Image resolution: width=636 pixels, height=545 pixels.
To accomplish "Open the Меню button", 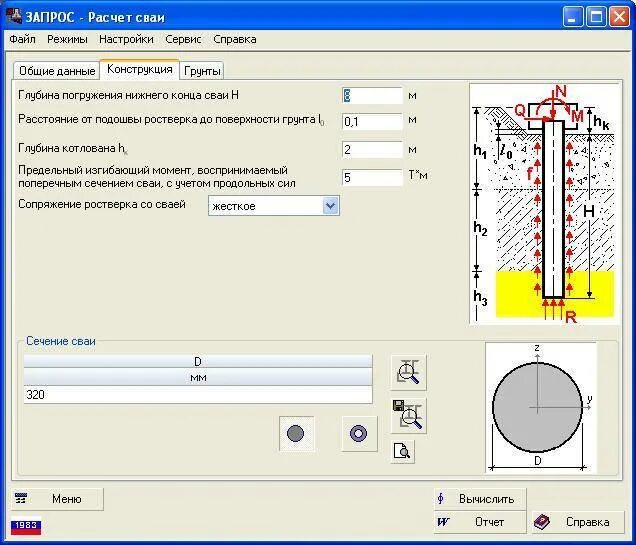I will coord(57,499).
